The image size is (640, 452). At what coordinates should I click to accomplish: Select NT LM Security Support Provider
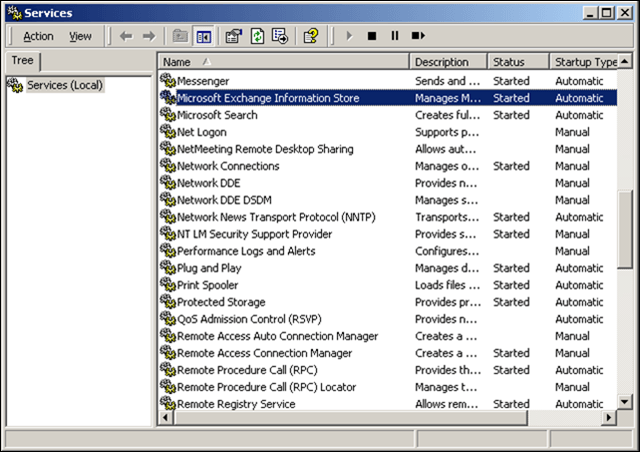click(x=388, y=234)
